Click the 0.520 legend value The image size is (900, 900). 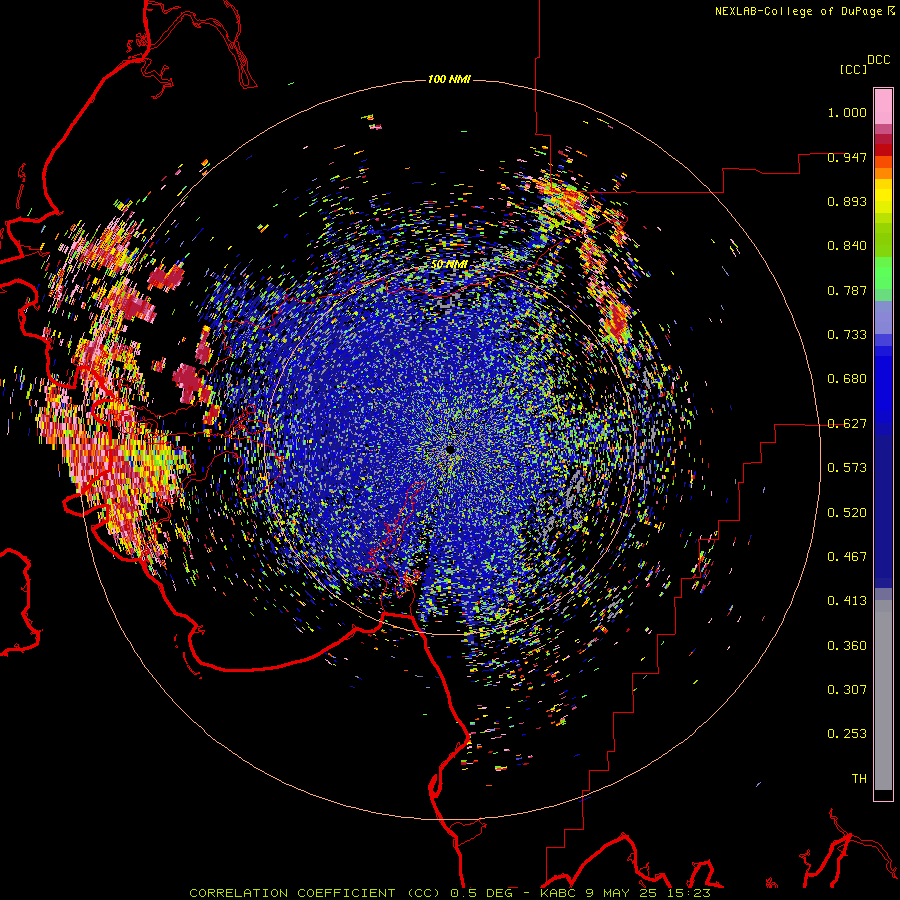point(847,513)
